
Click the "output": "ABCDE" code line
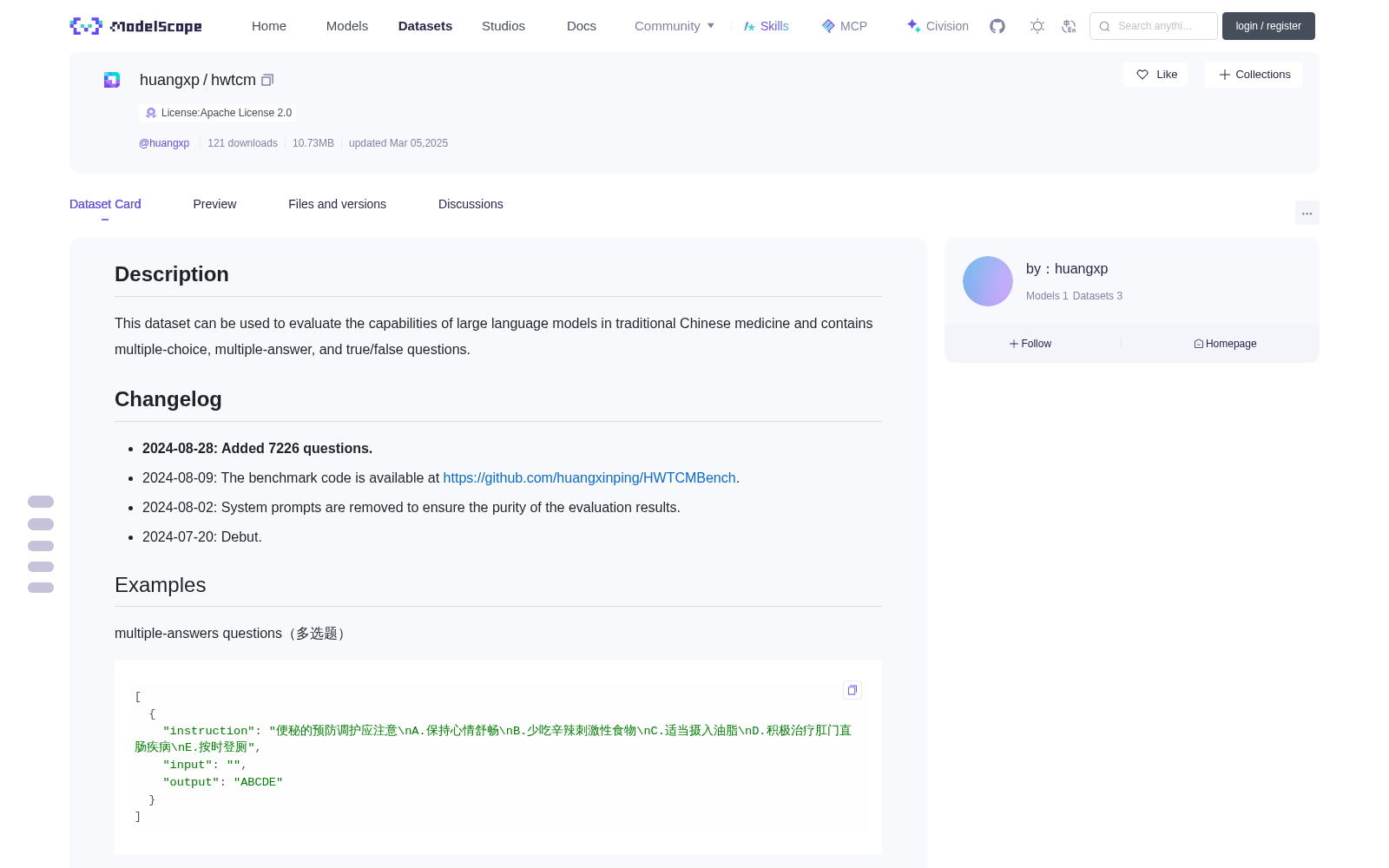(x=222, y=782)
